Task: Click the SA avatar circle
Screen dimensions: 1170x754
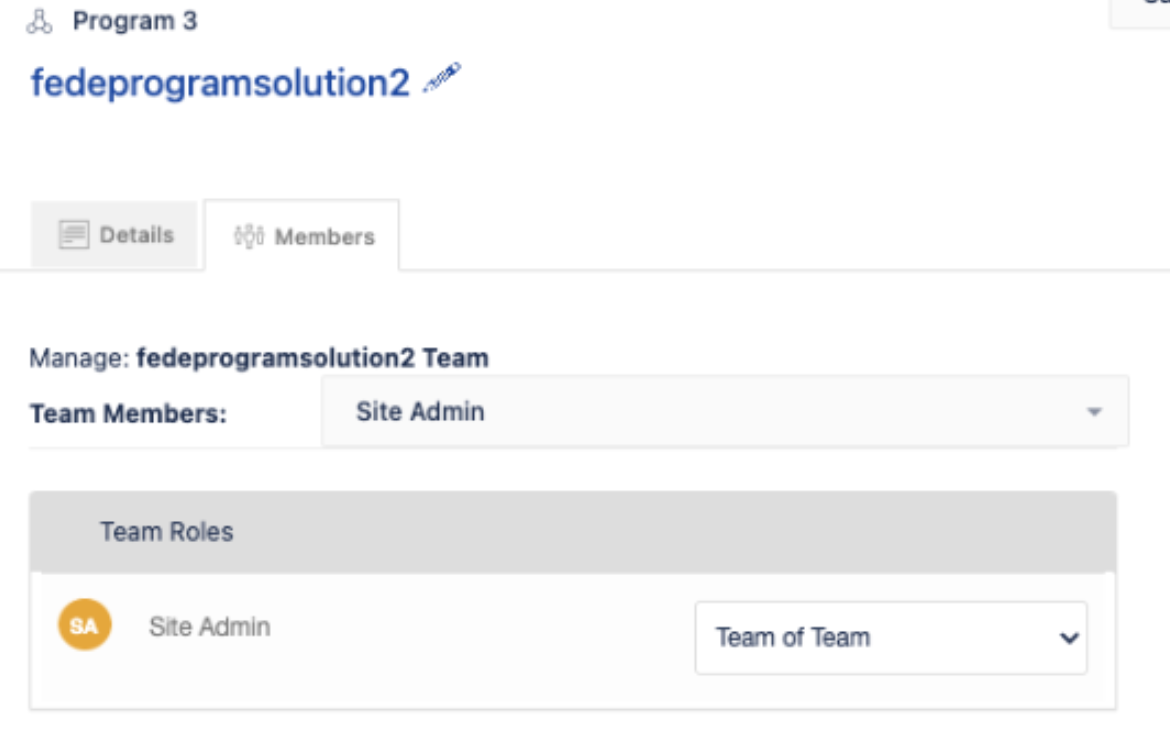Action: tap(85, 625)
